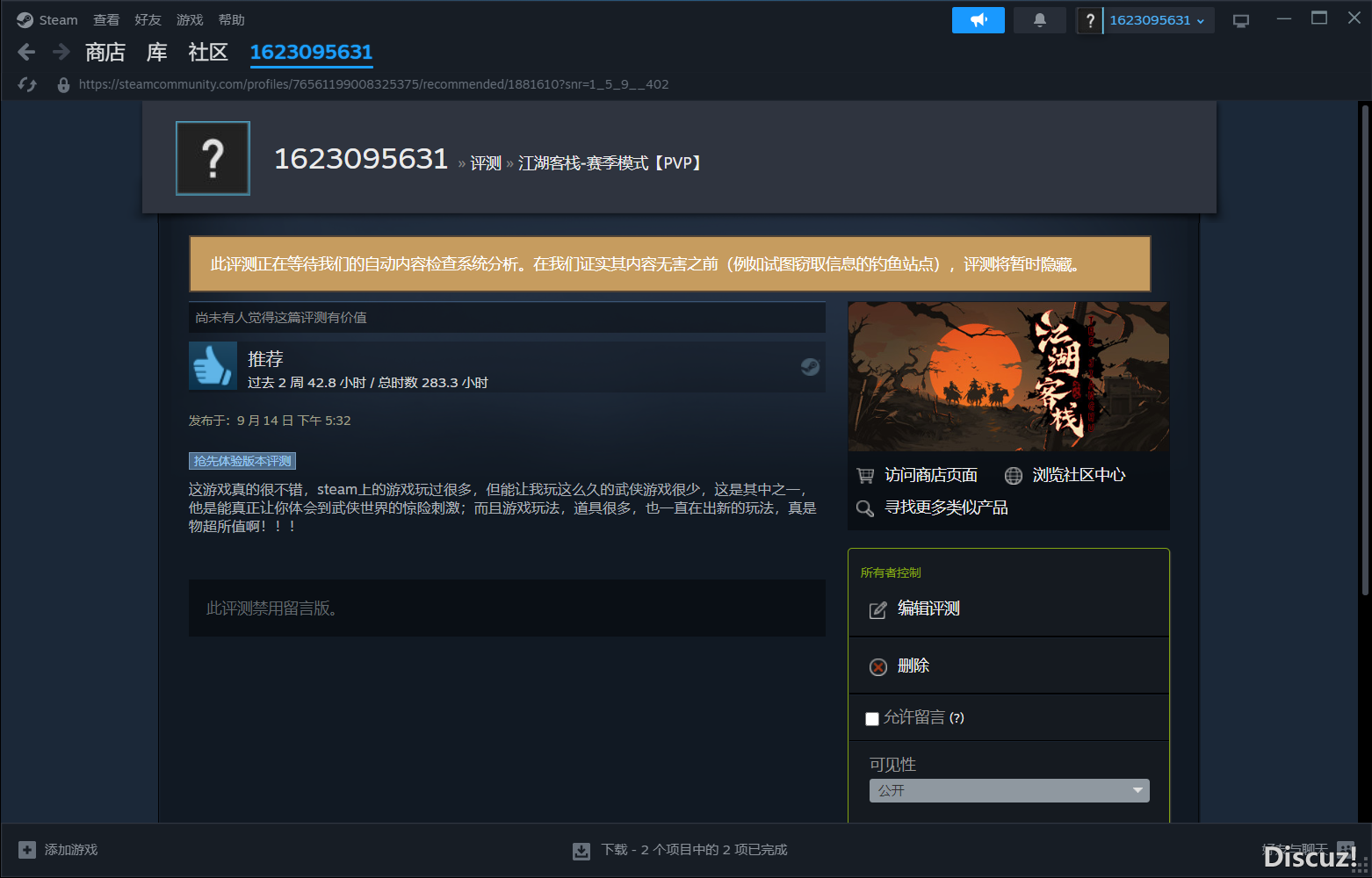Open the 好友 menu

148,20
